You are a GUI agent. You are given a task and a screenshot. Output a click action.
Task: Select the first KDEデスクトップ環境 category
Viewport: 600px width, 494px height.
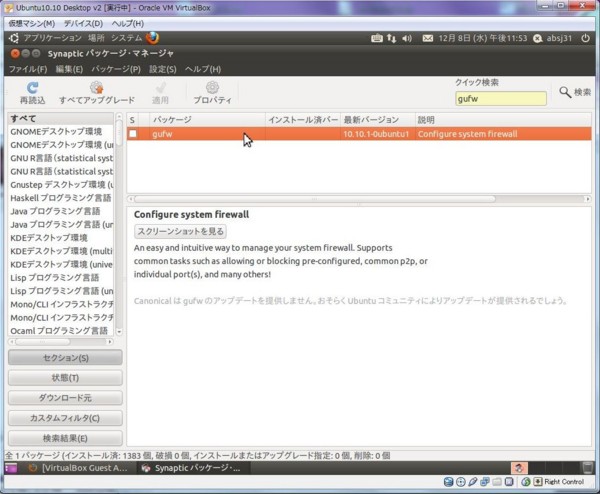(61, 238)
